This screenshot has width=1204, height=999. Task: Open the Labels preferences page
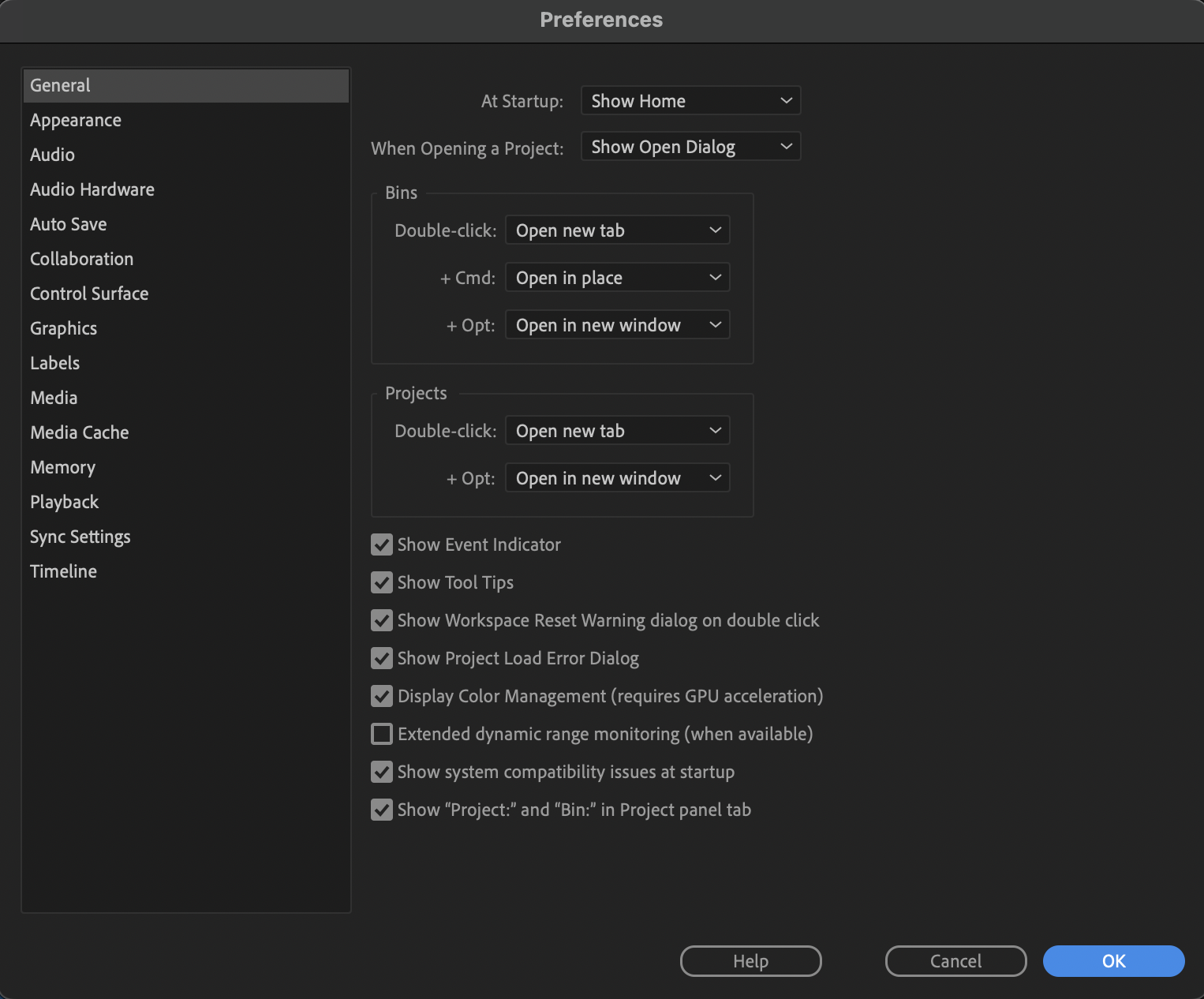pyautogui.click(x=54, y=362)
